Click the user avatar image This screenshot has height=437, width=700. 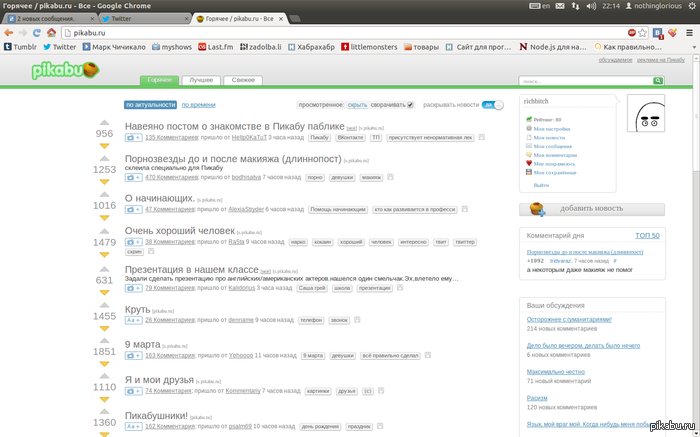coord(648,119)
